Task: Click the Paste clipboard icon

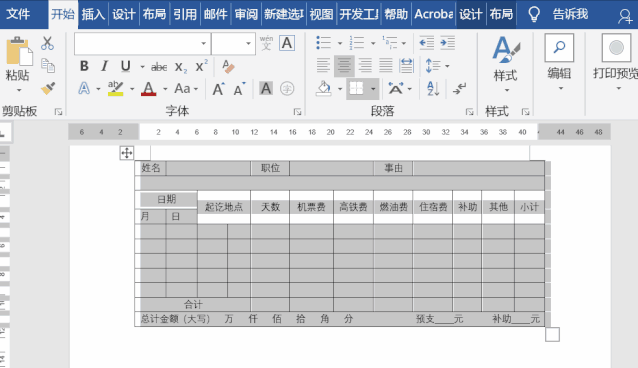Action: (19, 51)
